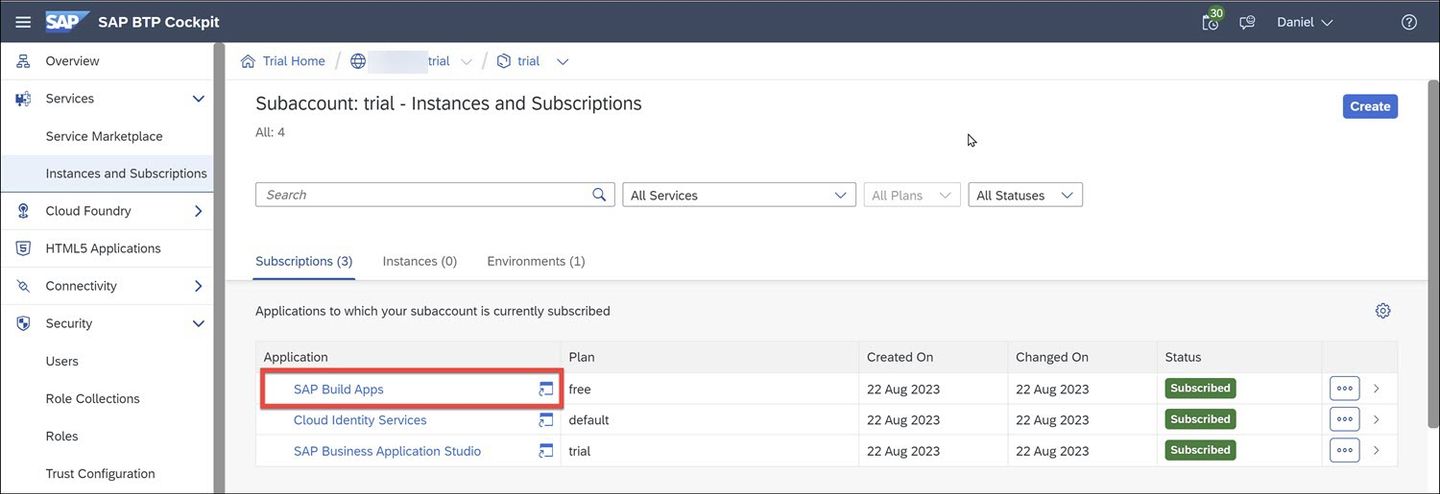This screenshot has height=494, width=1440.
Task: Open the hamburger navigation menu
Action: (23, 22)
